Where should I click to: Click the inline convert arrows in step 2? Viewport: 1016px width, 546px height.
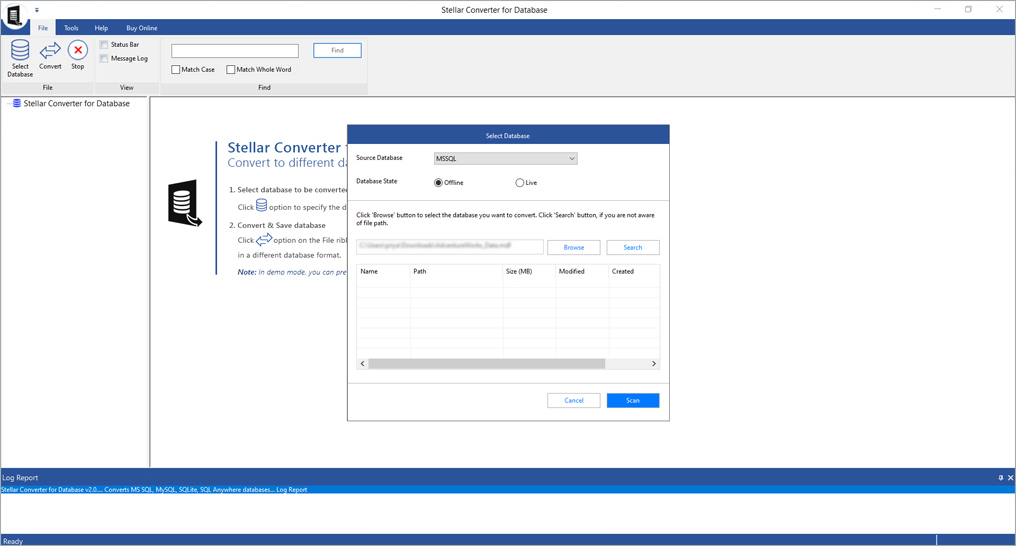click(x=264, y=240)
